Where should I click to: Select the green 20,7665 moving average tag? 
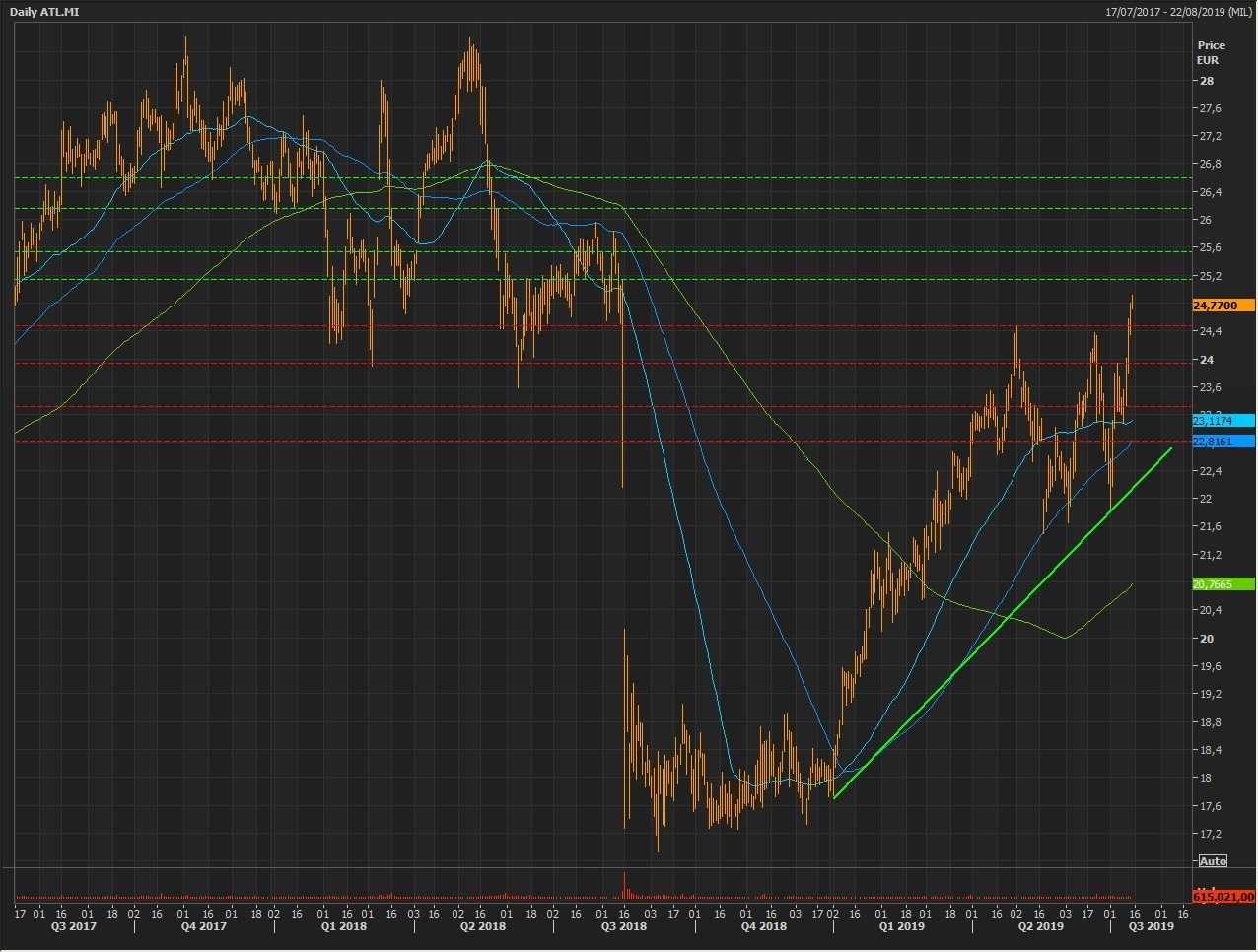(x=1223, y=584)
